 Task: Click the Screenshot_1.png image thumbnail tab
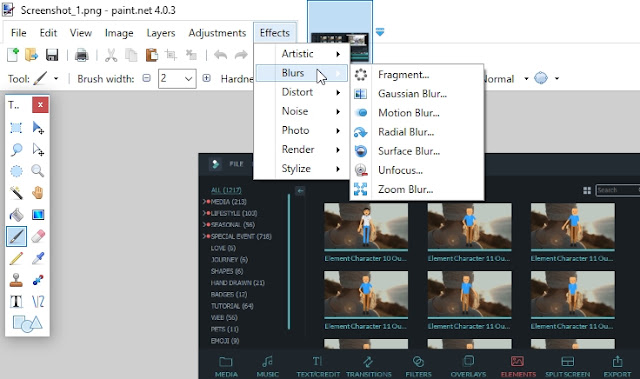pyautogui.click(x=340, y=31)
